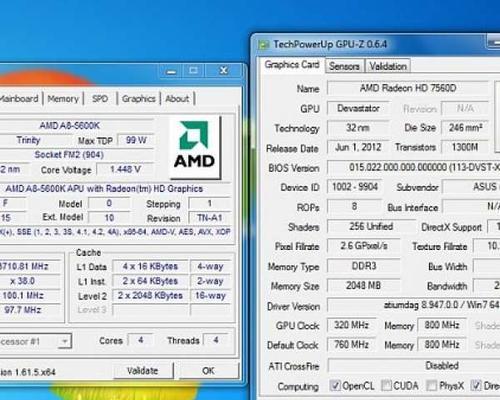Click the L1 Data 4 x 16 KBytes value

tap(150, 266)
